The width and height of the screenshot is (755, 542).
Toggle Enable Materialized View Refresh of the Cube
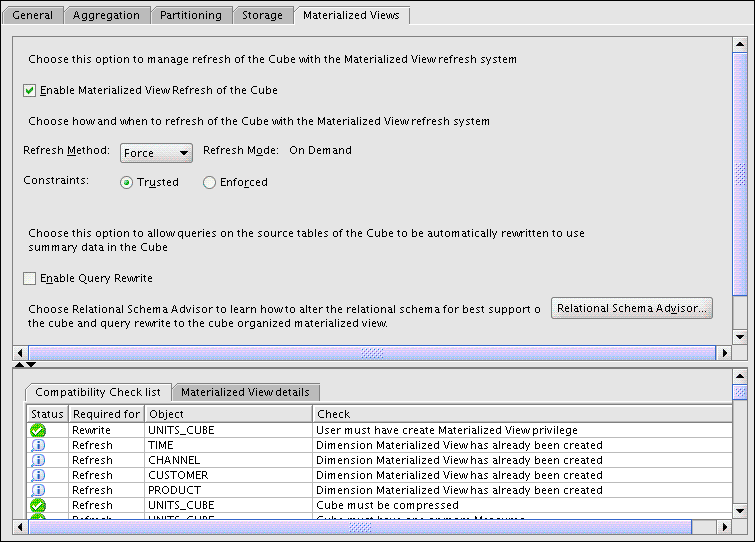click(x=29, y=90)
